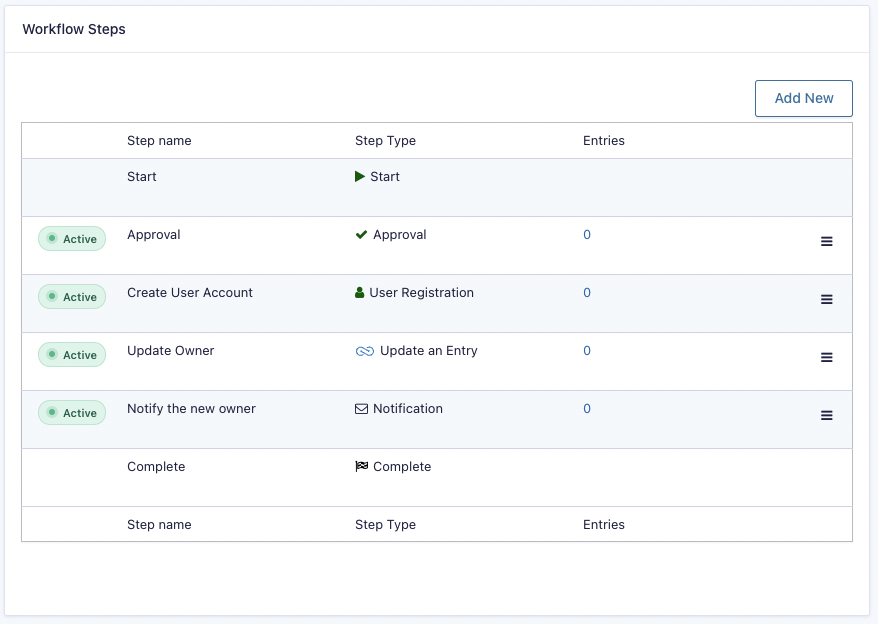Click the Complete flag icon
Viewport: 878px width, 624px height.
(361, 467)
